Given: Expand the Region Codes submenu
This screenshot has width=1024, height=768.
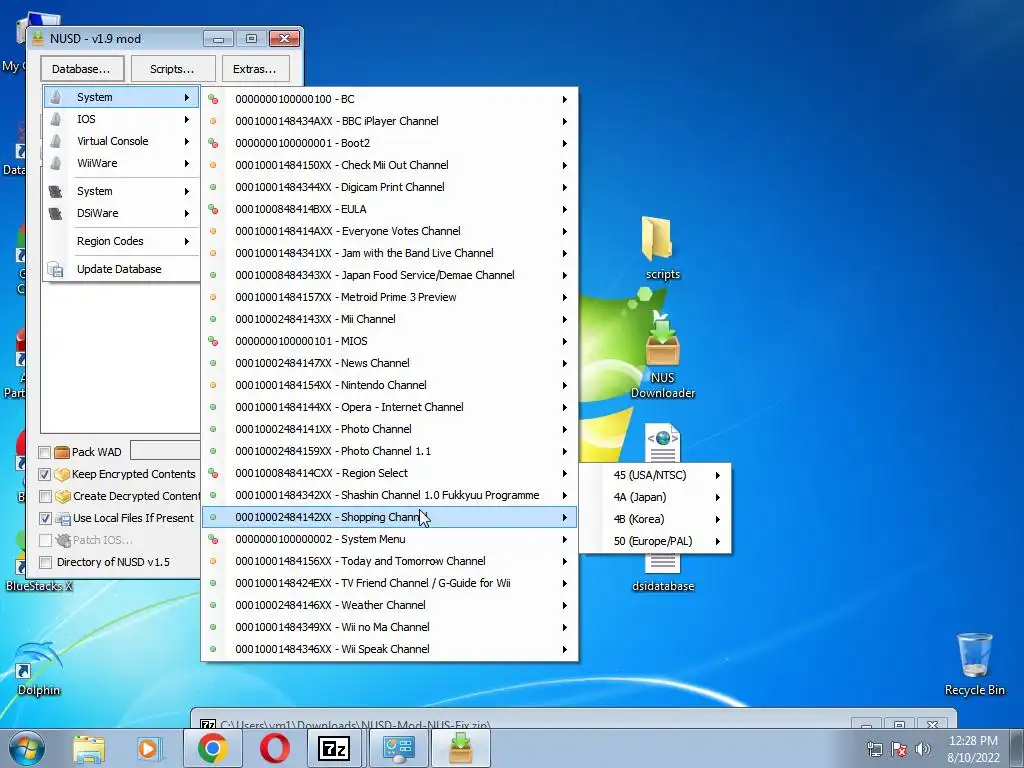Looking at the screenshot, I should pos(121,241).
